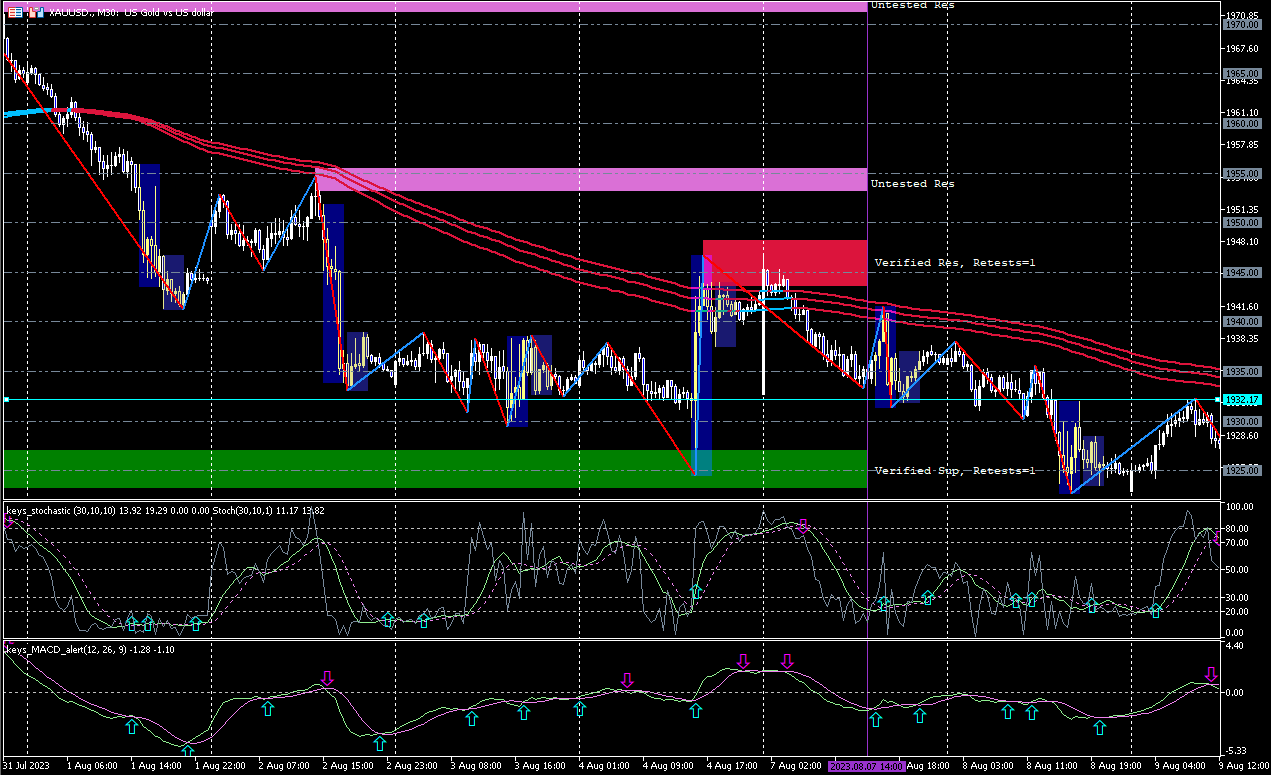Screen dimensions: 1271x775
Task: Click the 1940.00 price level label
Action: 1241,322
